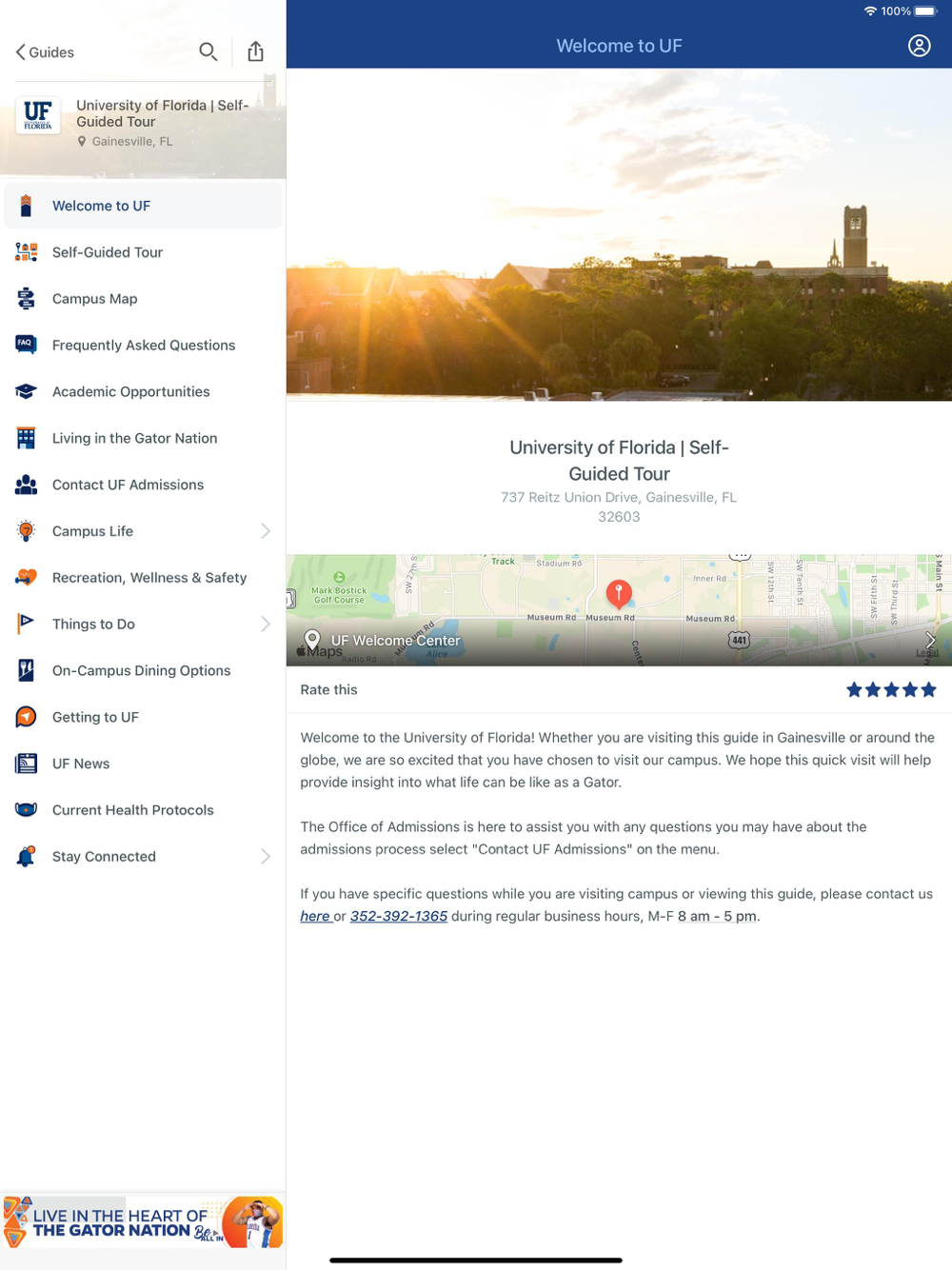Expand Things to Do chevron
This screenshot has width=952, height=1270.
point(266,624)
